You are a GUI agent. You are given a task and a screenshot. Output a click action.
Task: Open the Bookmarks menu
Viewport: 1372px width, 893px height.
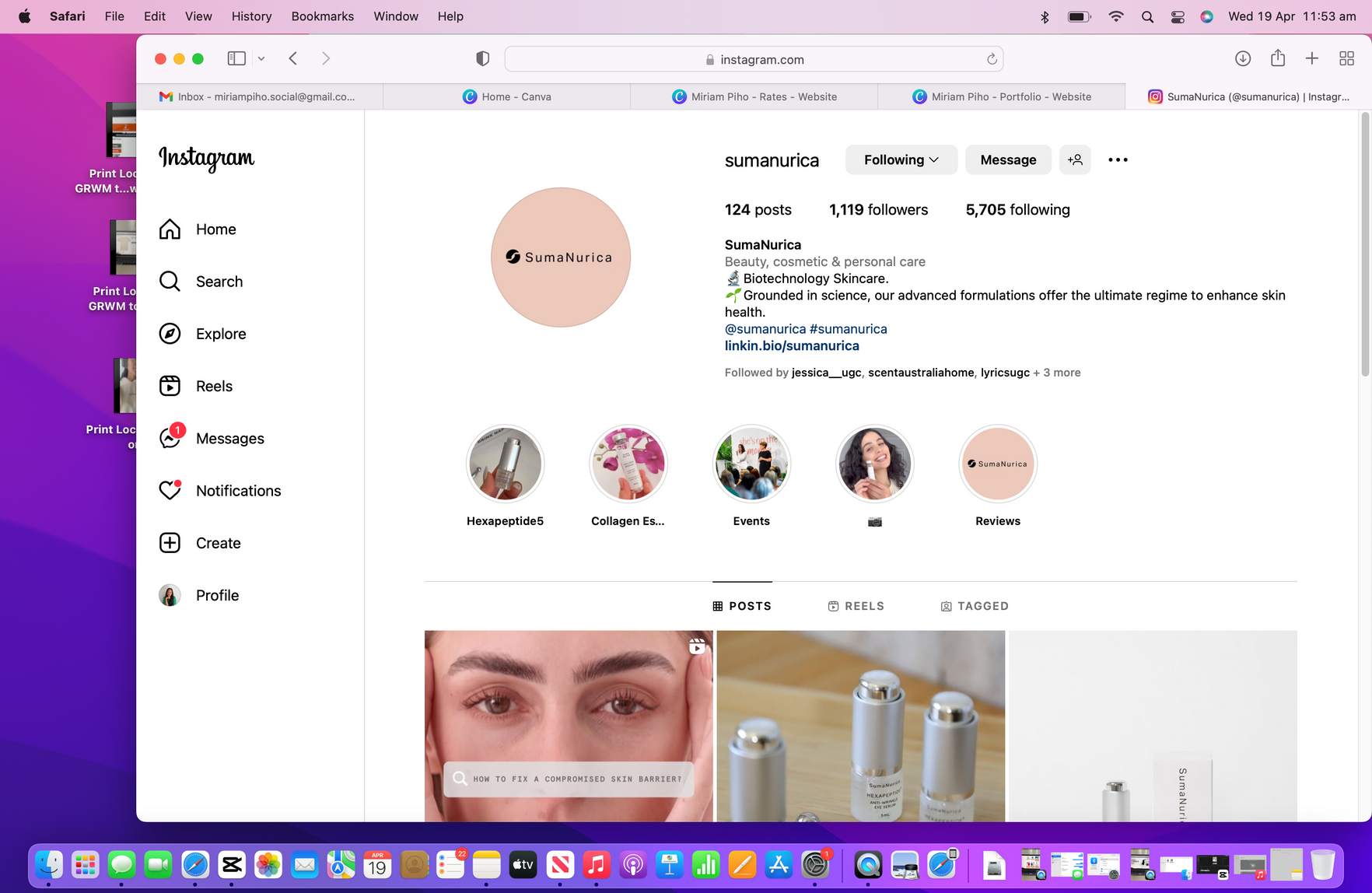322,16
